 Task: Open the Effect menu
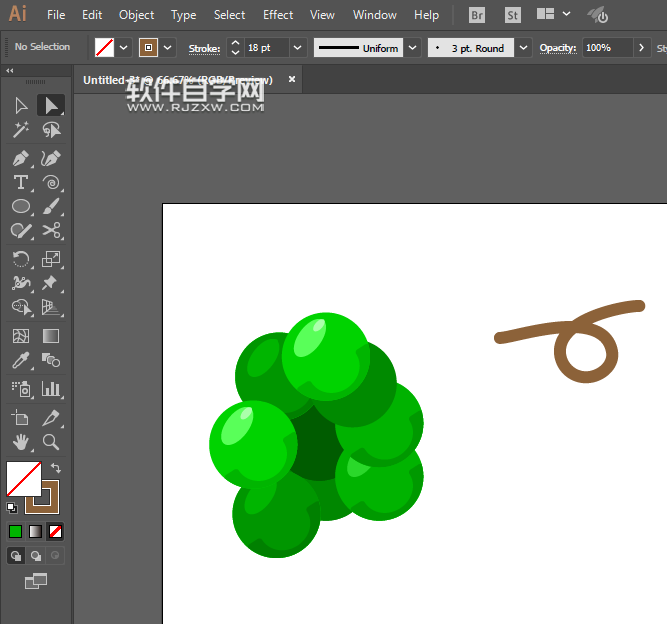click(x=278, y=15)
